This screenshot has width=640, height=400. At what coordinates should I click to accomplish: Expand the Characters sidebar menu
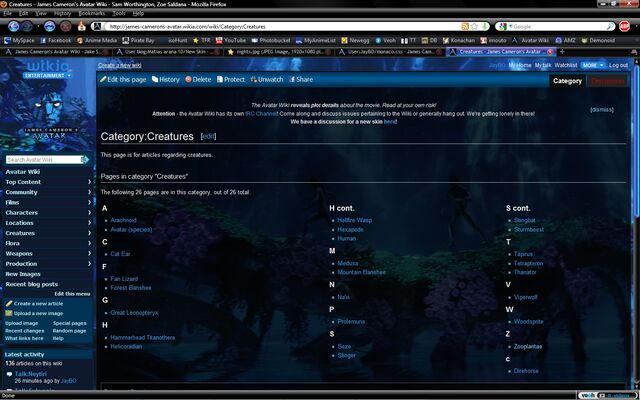[48, 213]
